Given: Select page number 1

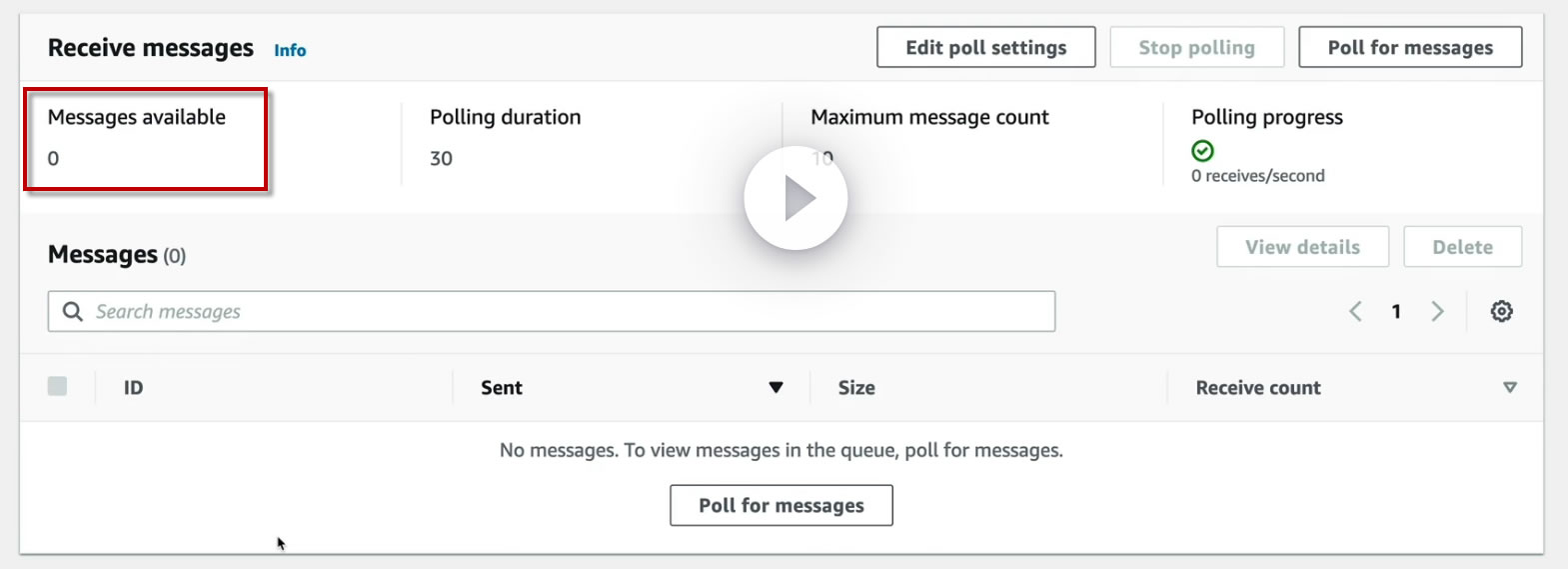Looking at the screenshot, I should [1395, 311].
